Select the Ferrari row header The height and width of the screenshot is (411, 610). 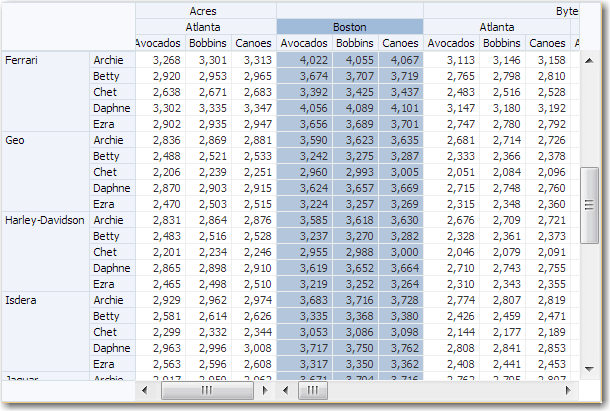(x=46, y=92)
